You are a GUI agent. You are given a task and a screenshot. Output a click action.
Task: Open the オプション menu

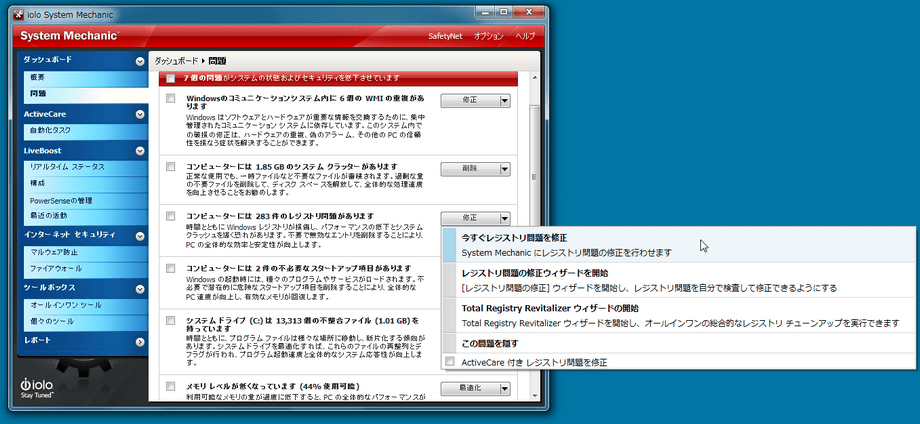[x=488, y=36]
